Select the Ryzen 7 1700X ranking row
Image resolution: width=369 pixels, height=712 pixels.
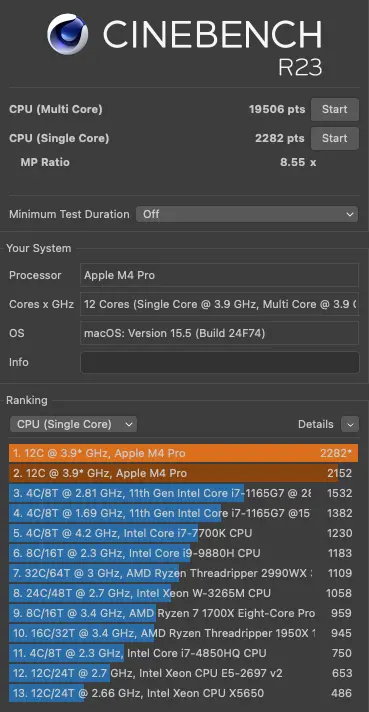(183, 613)
